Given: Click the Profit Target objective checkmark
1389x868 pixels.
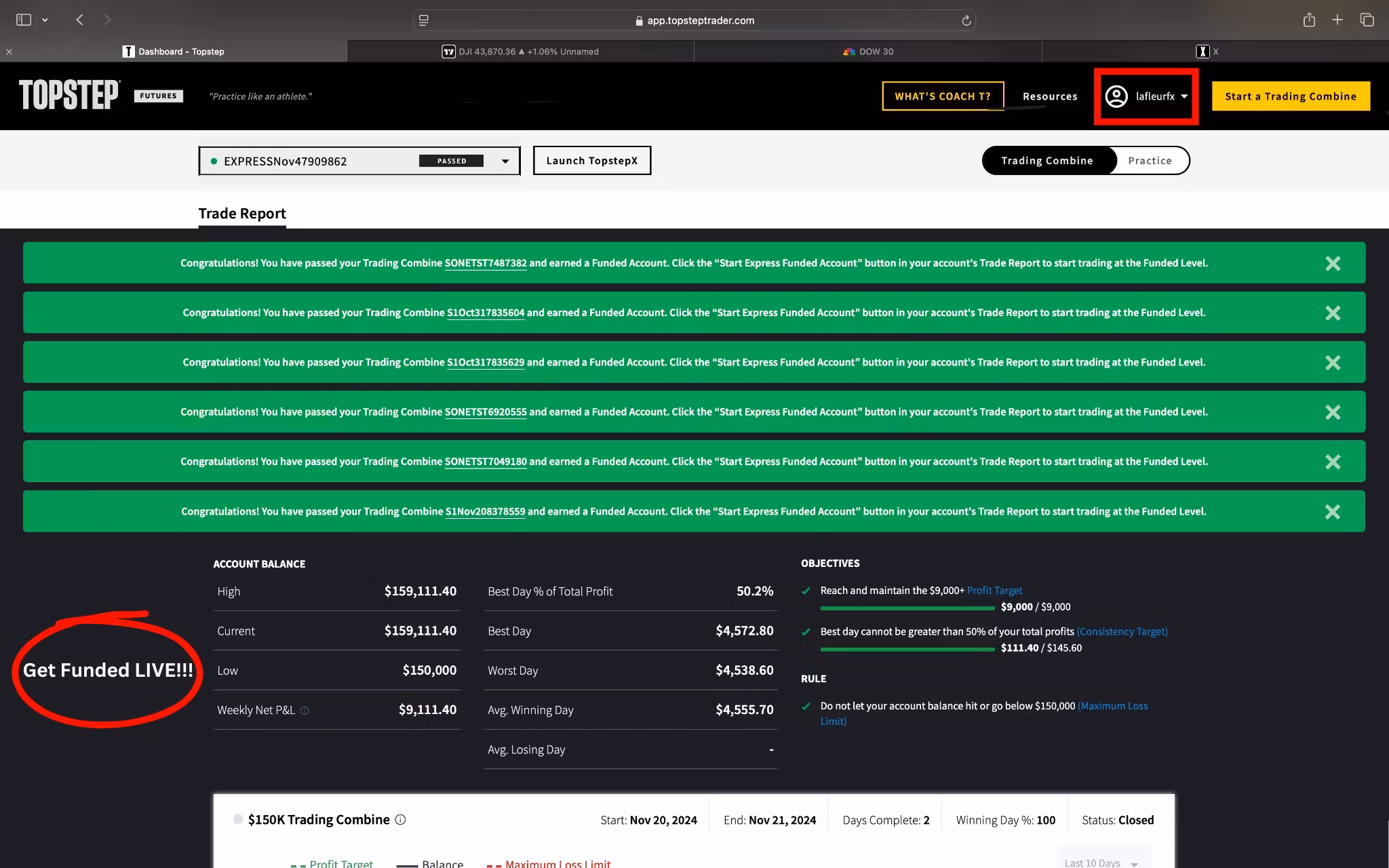Looking at the screenshot, I should click(806, 591).
